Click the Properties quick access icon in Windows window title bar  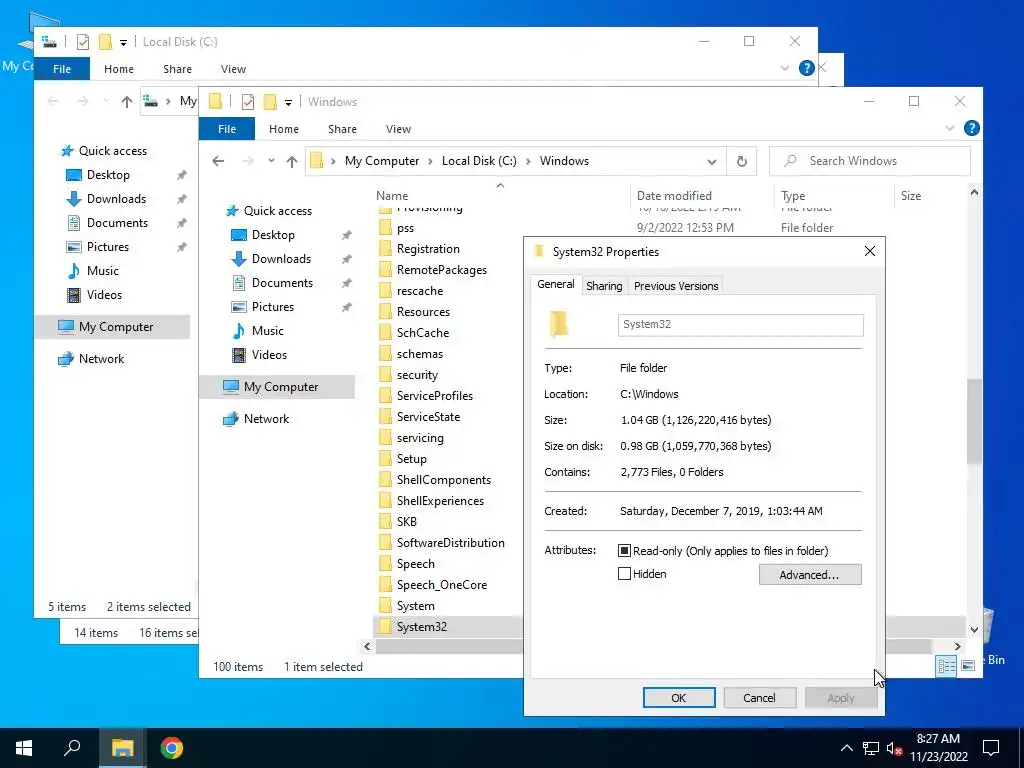pyautogui.click(x=248, y=102)
